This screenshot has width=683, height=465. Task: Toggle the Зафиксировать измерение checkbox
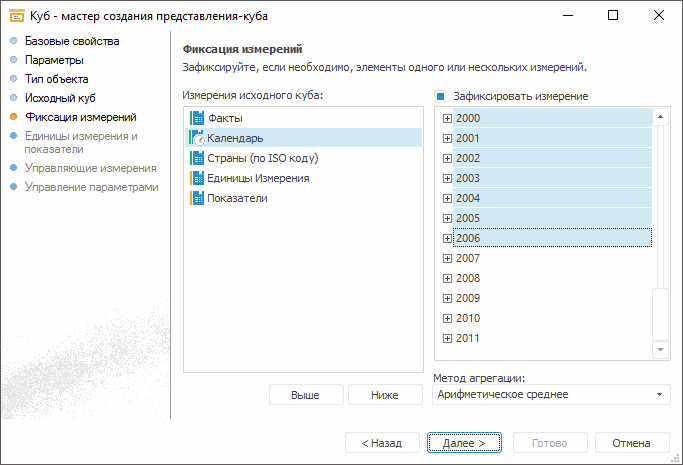(440, 97)
